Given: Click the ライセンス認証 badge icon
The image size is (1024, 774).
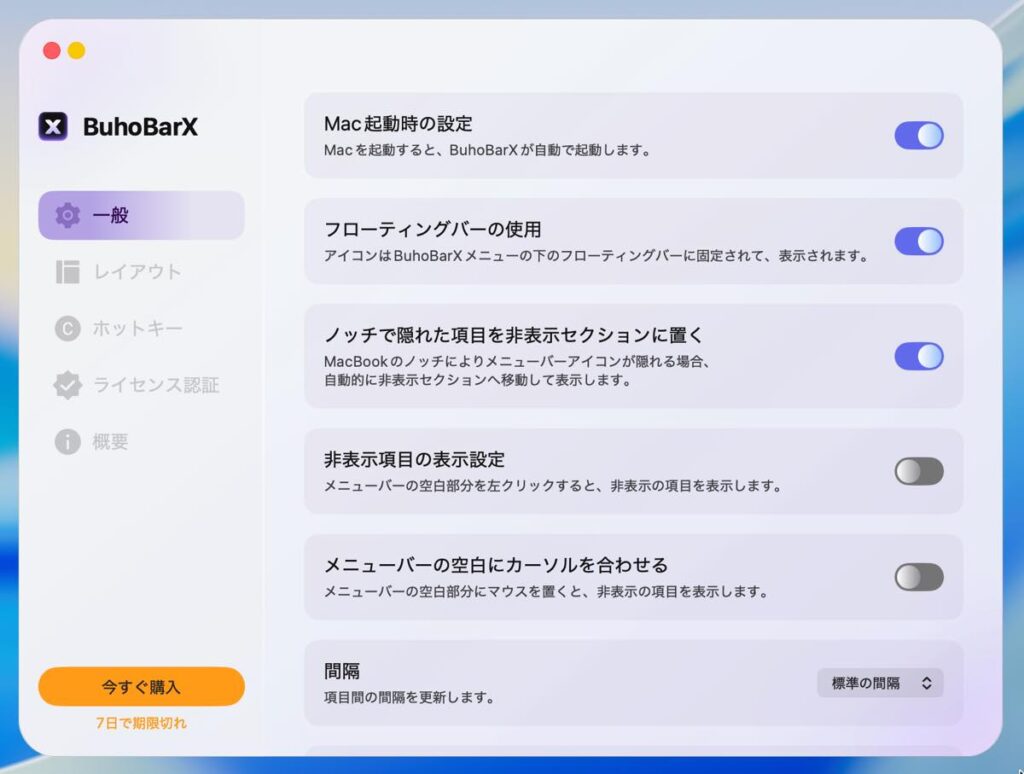Looking at the screenshot, I should pyautogui.click(x=67, y=385).
